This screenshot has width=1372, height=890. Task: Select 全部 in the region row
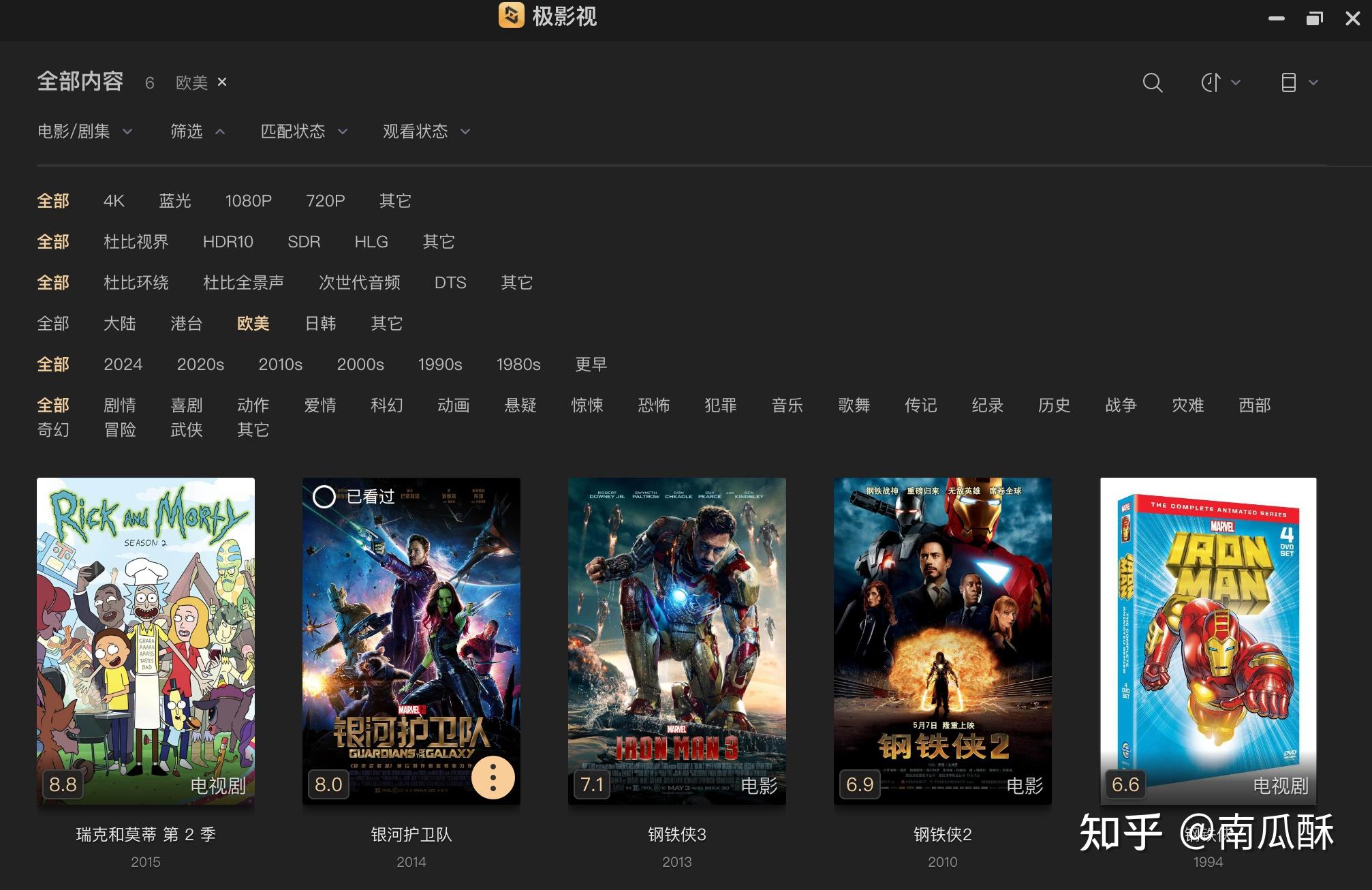[x=53, y=323]
